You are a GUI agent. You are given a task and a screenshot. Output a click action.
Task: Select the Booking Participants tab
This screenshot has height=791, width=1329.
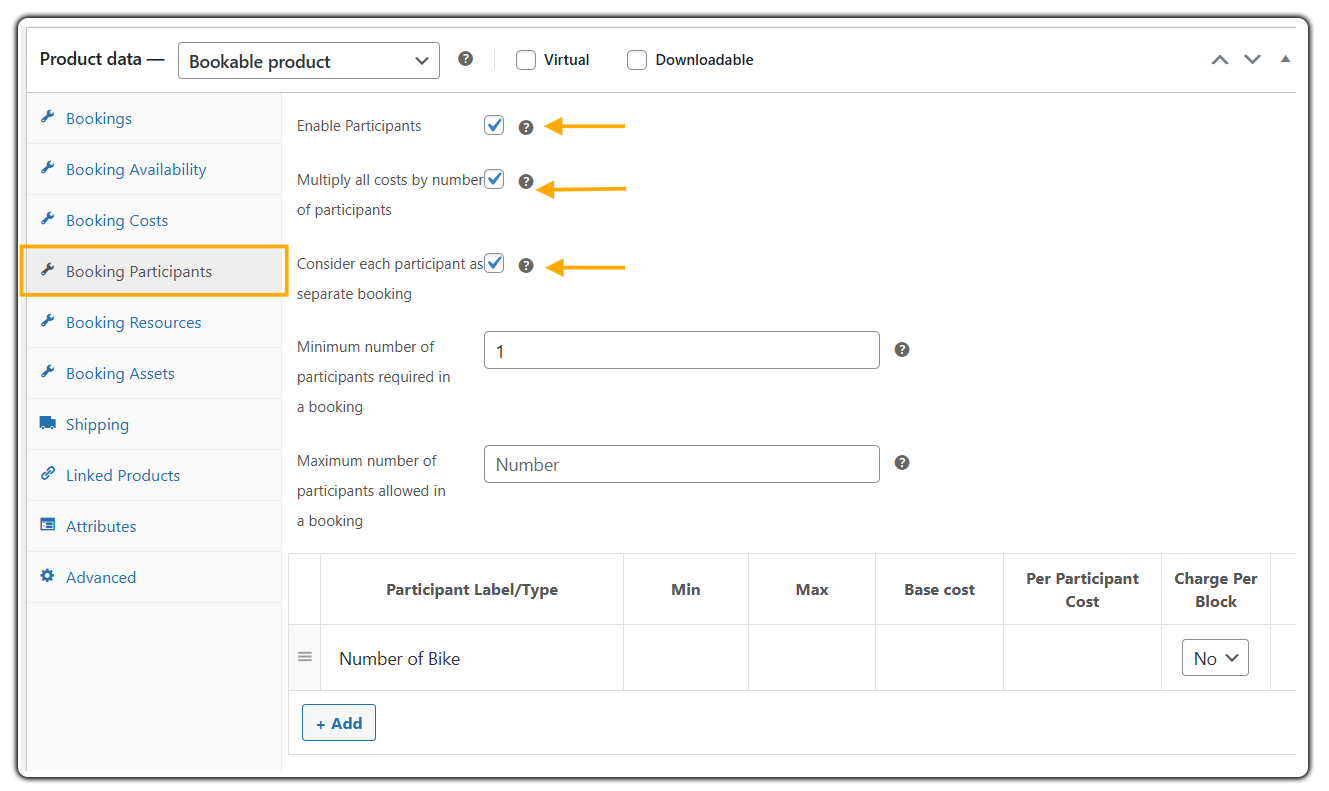(x=154, y=271)
